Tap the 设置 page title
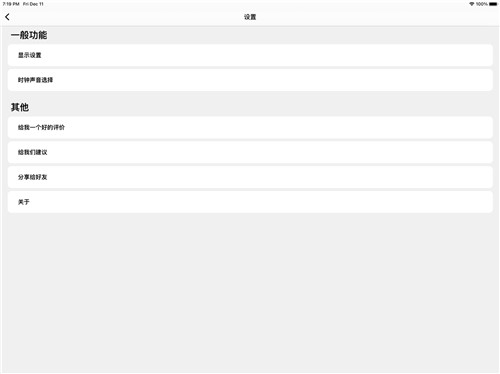The image size is (500, 374). [x=250, y=17]
